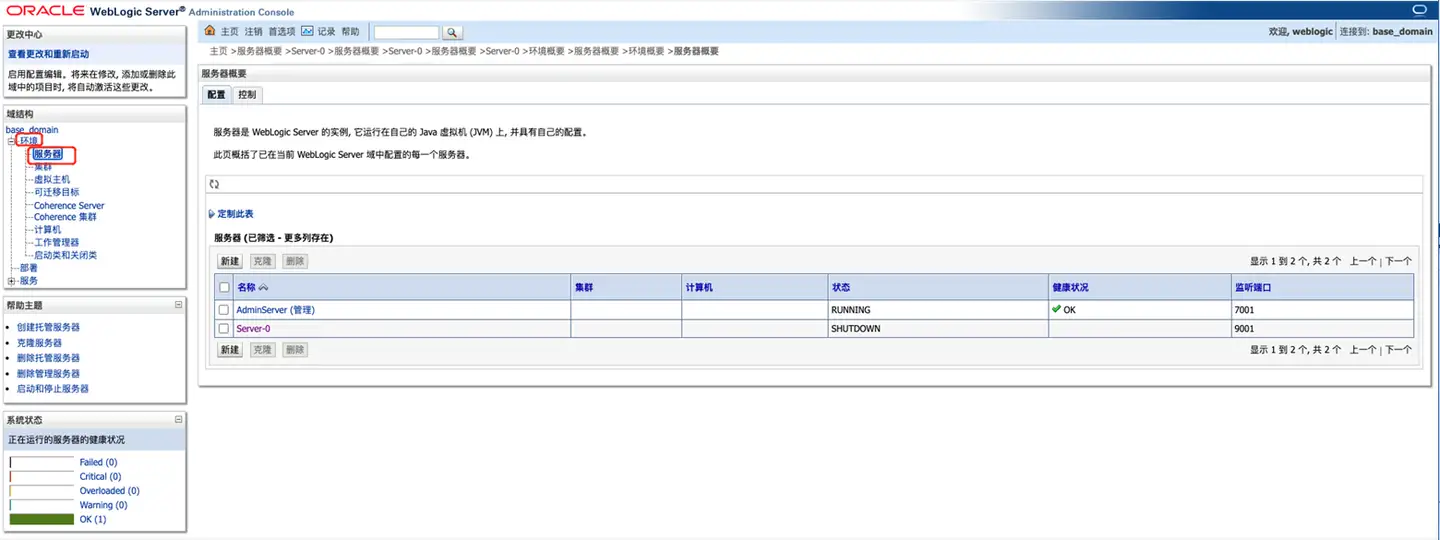Click the Oracle icon in the top-right corner
The image size is (1440, 540).
1419,10
